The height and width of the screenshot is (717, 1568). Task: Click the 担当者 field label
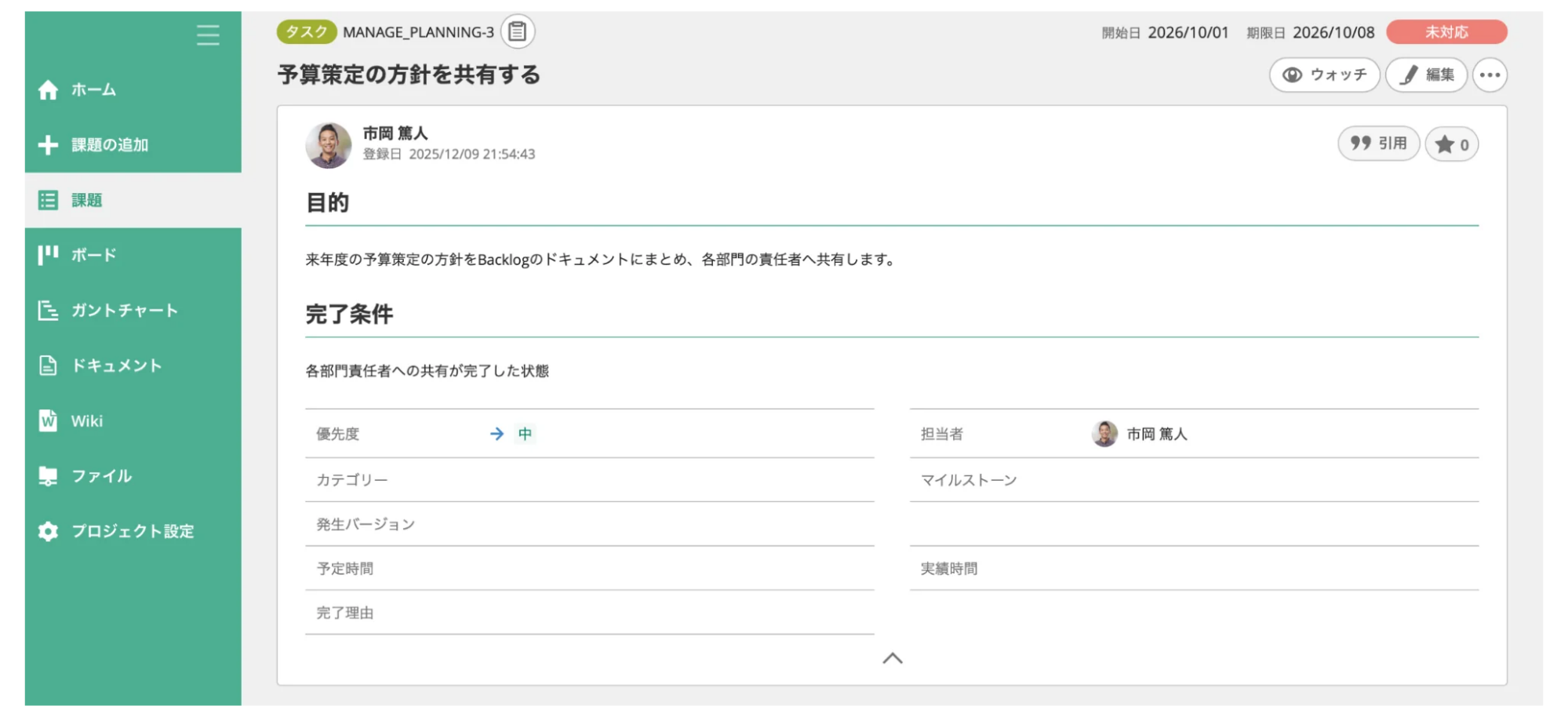point(942,434)
